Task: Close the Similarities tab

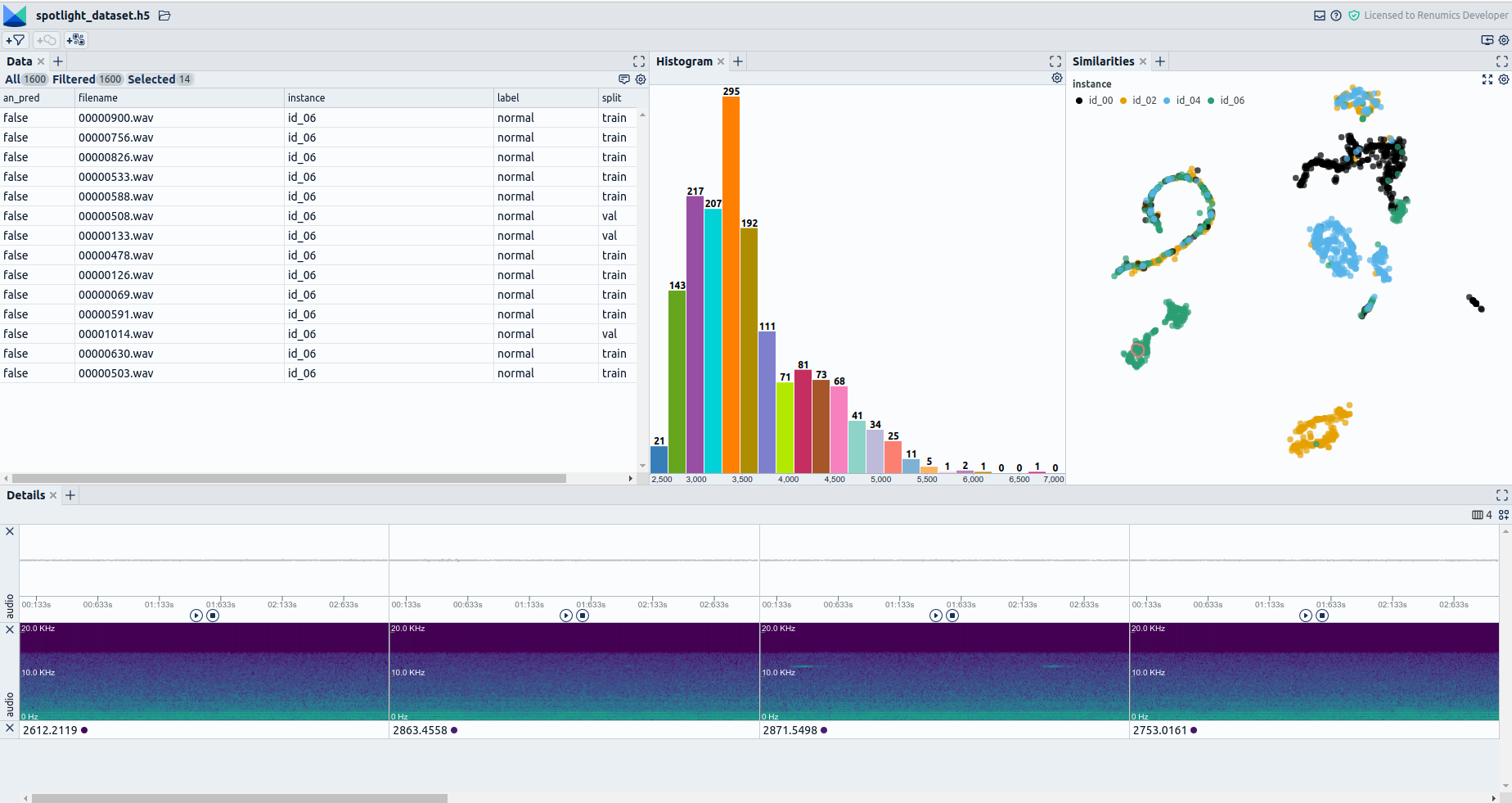Action: [x=1143, y=61]
